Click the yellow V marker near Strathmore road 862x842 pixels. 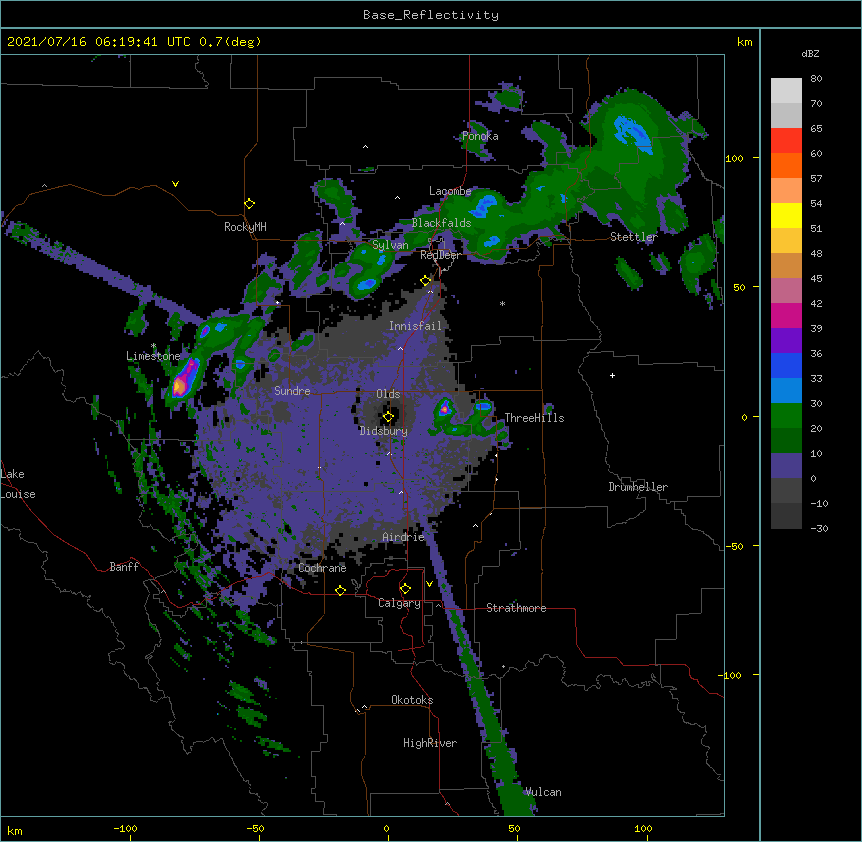coord(429,584)
